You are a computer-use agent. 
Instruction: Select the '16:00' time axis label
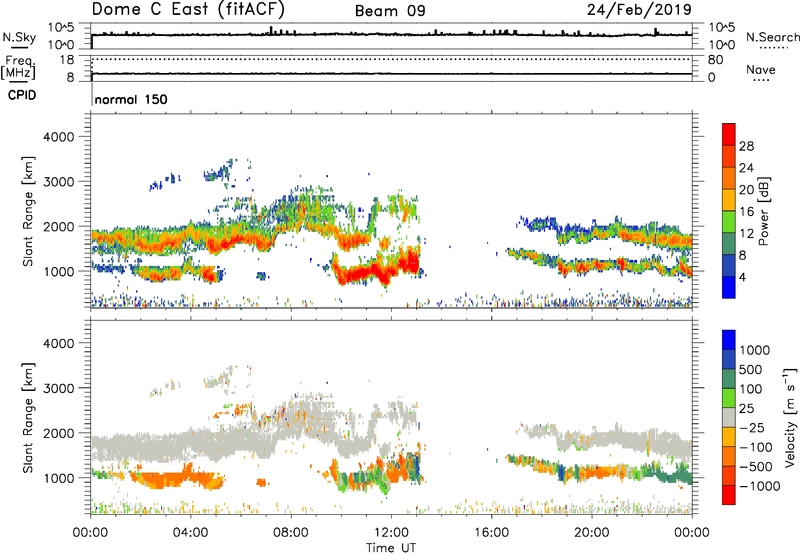coord(491,533)
